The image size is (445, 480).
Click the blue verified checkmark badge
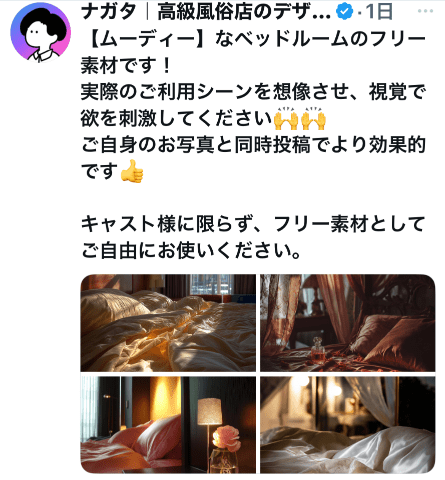pos(344,12)
